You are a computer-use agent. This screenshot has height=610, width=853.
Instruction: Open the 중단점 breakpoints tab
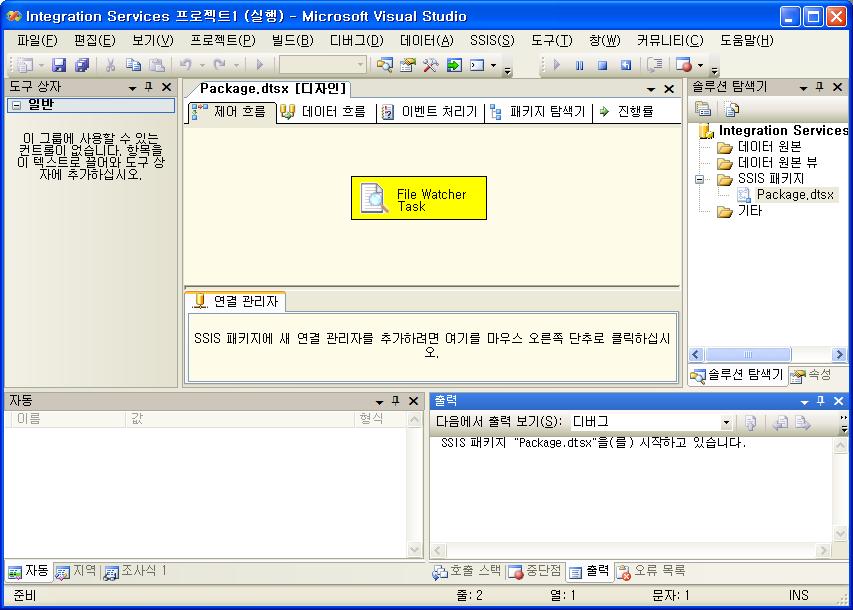(x=534, y=571)
